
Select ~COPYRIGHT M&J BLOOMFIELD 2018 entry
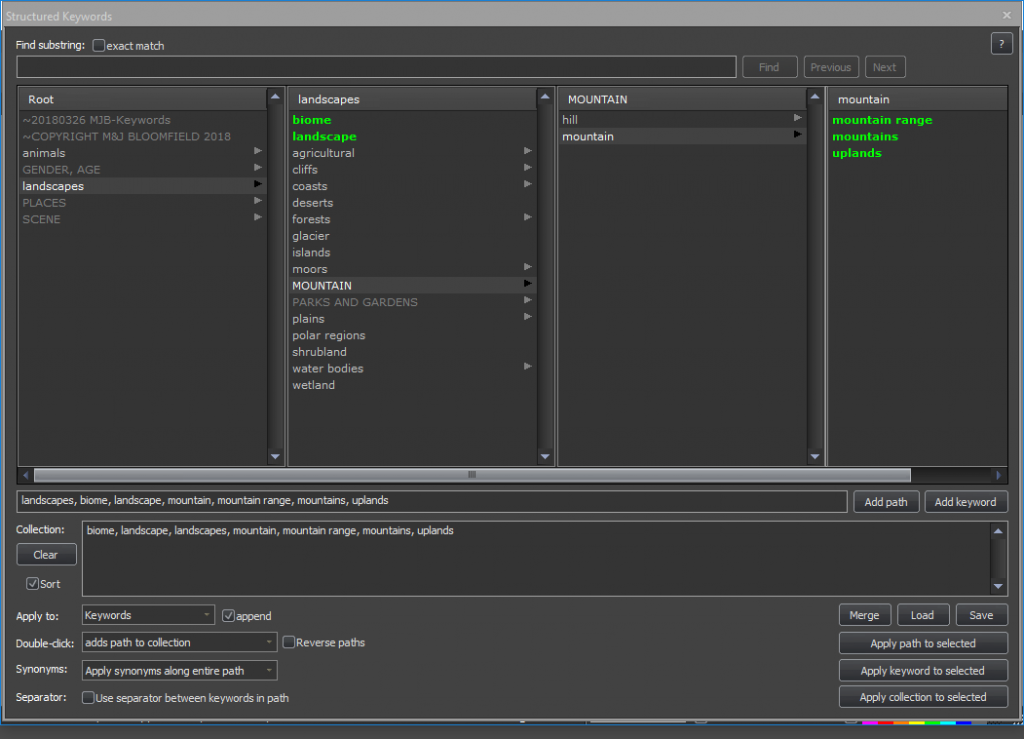pos(142,136)
